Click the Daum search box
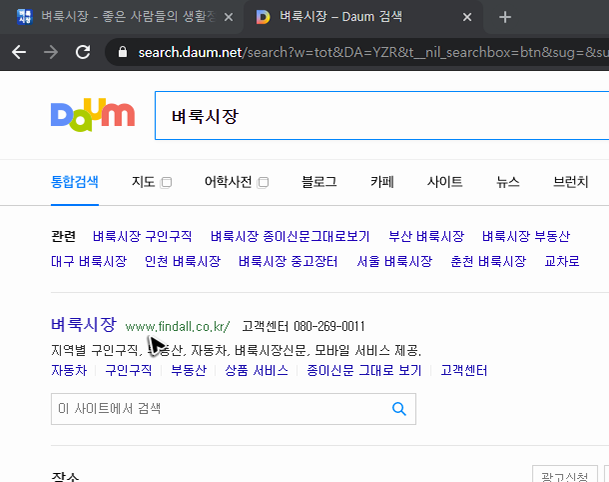 [x=382, y=115]
